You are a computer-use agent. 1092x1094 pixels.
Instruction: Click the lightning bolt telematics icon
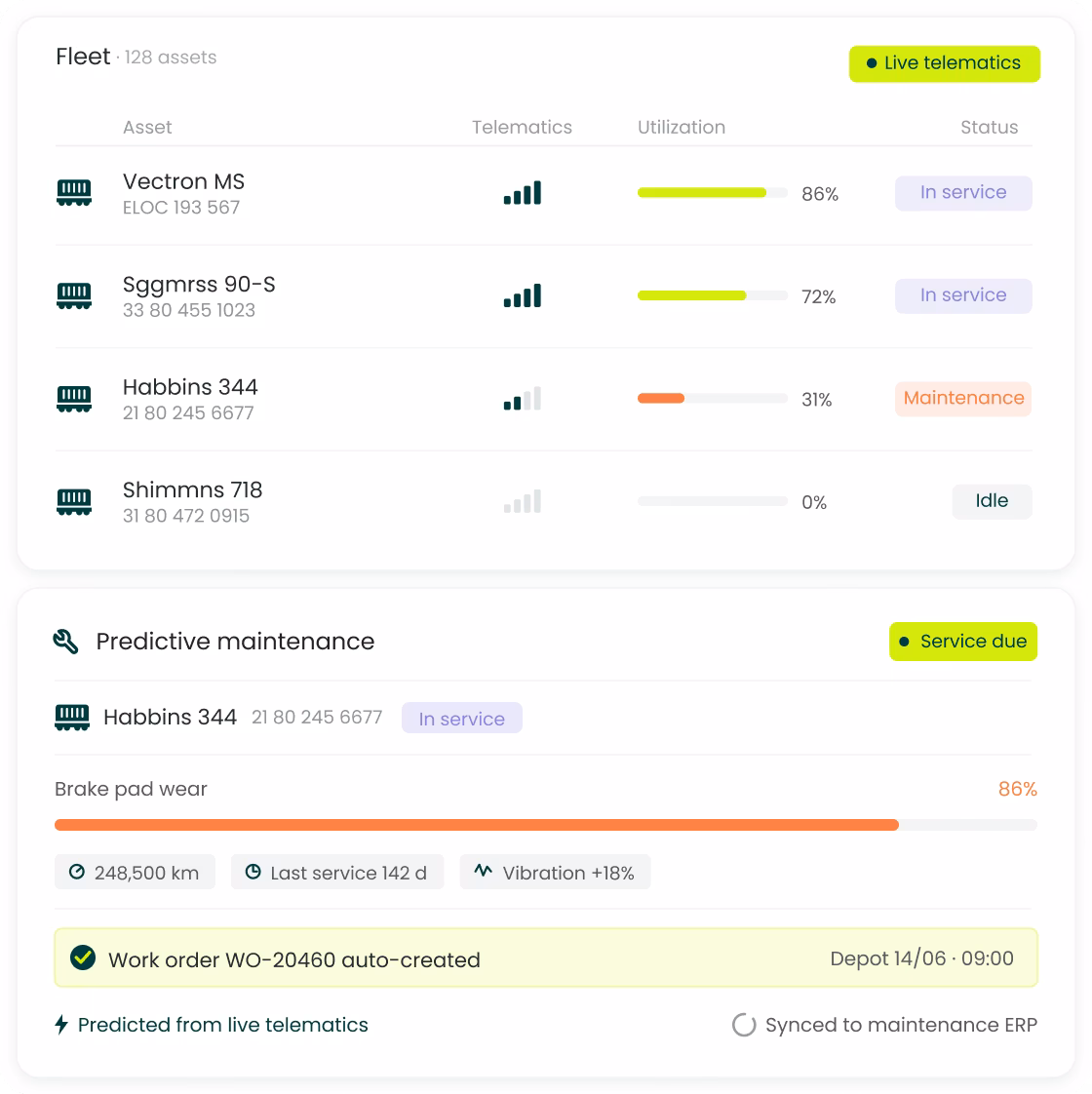click(61, 1024)
